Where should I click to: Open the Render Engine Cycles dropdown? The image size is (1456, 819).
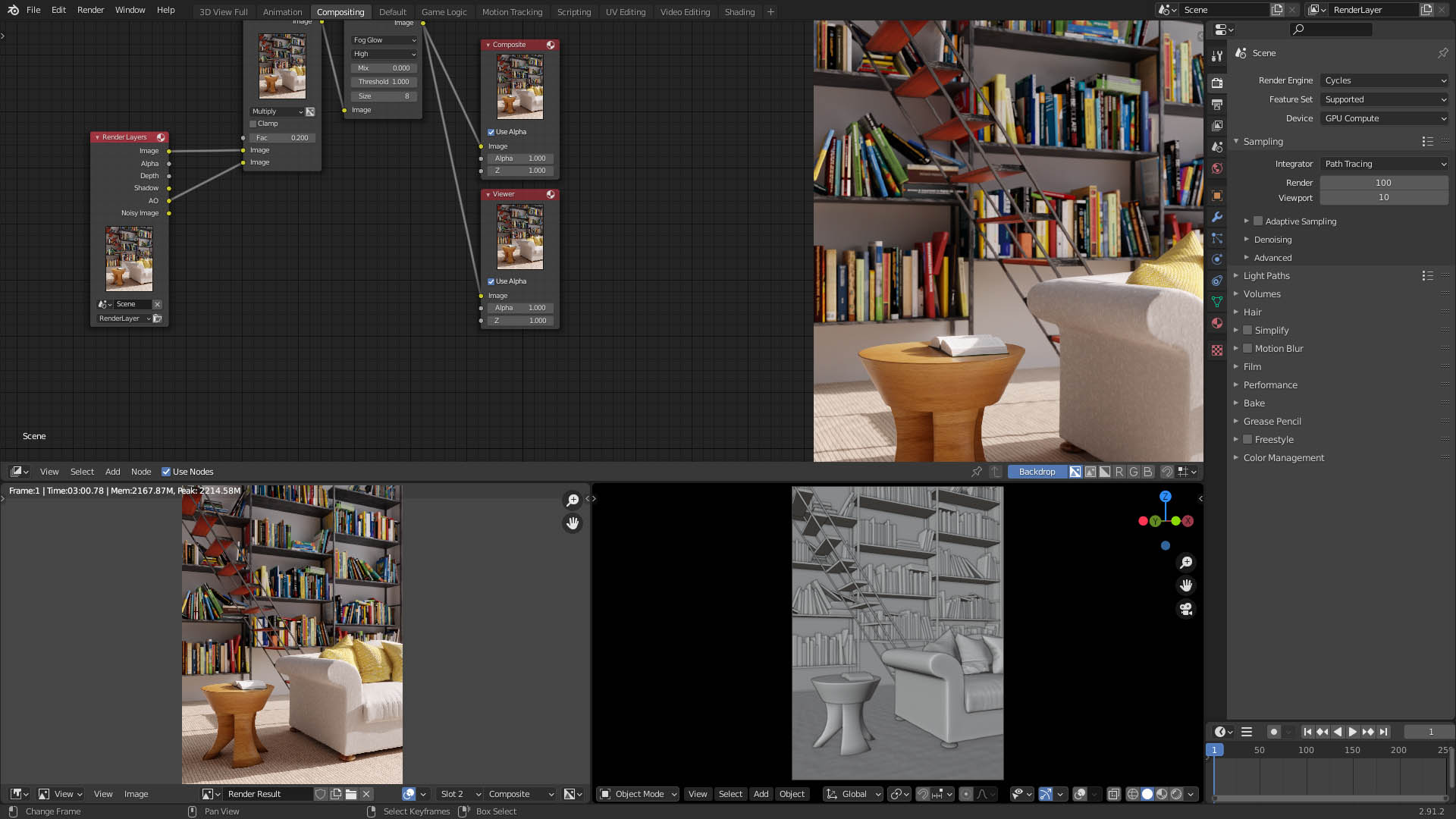1385,80
